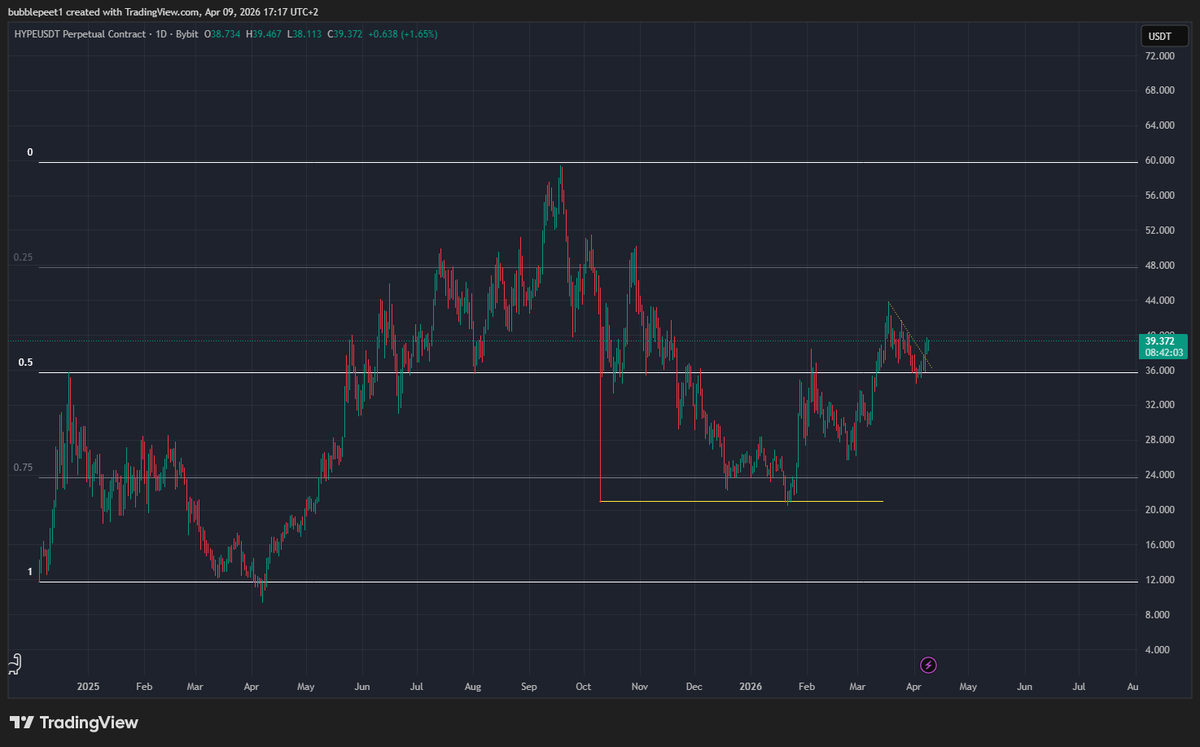Click the TradingView logo at bottom left
Viewport: 1200px width, 747px height.
[x=74, y=722]
